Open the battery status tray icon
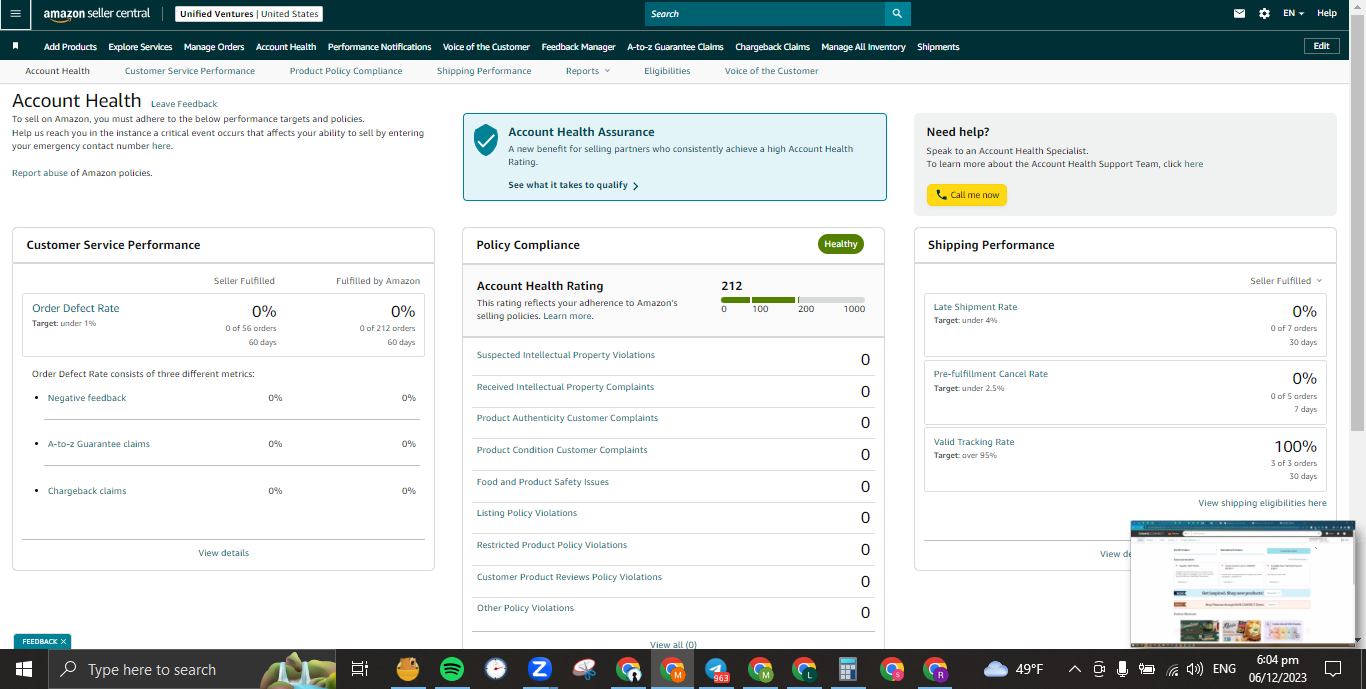This screenshot has width=1366, height=689. tap(1147, 669)
